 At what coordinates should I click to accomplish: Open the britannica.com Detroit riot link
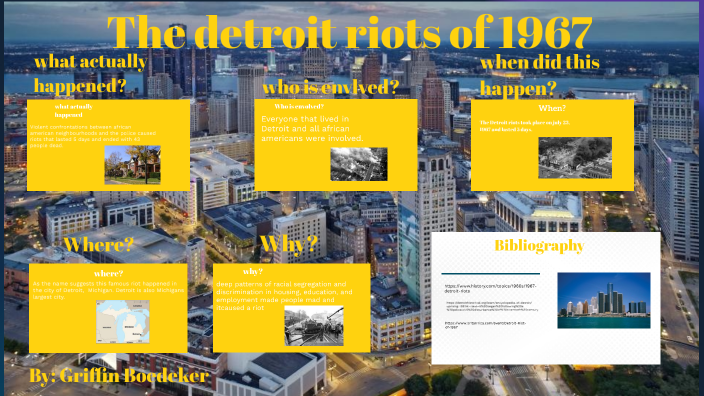point(485,325)
